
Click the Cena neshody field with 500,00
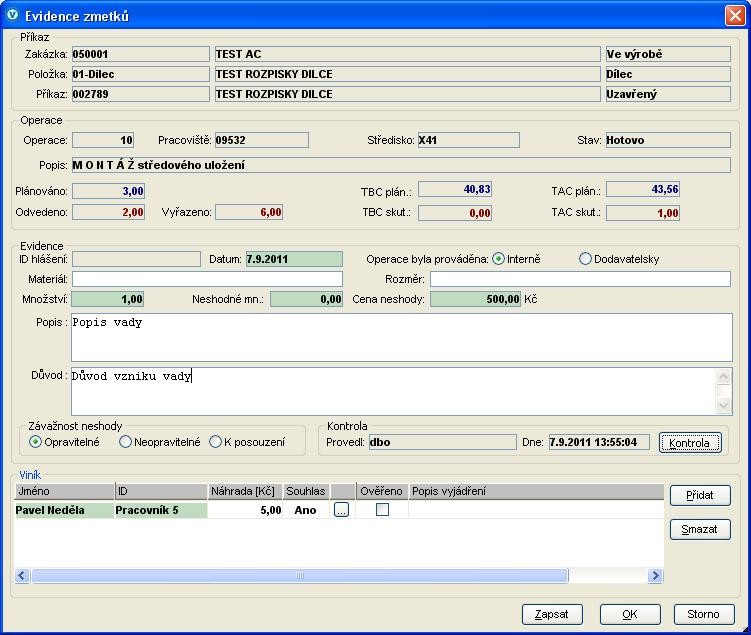pyautogui.click(x=475, y=299)
